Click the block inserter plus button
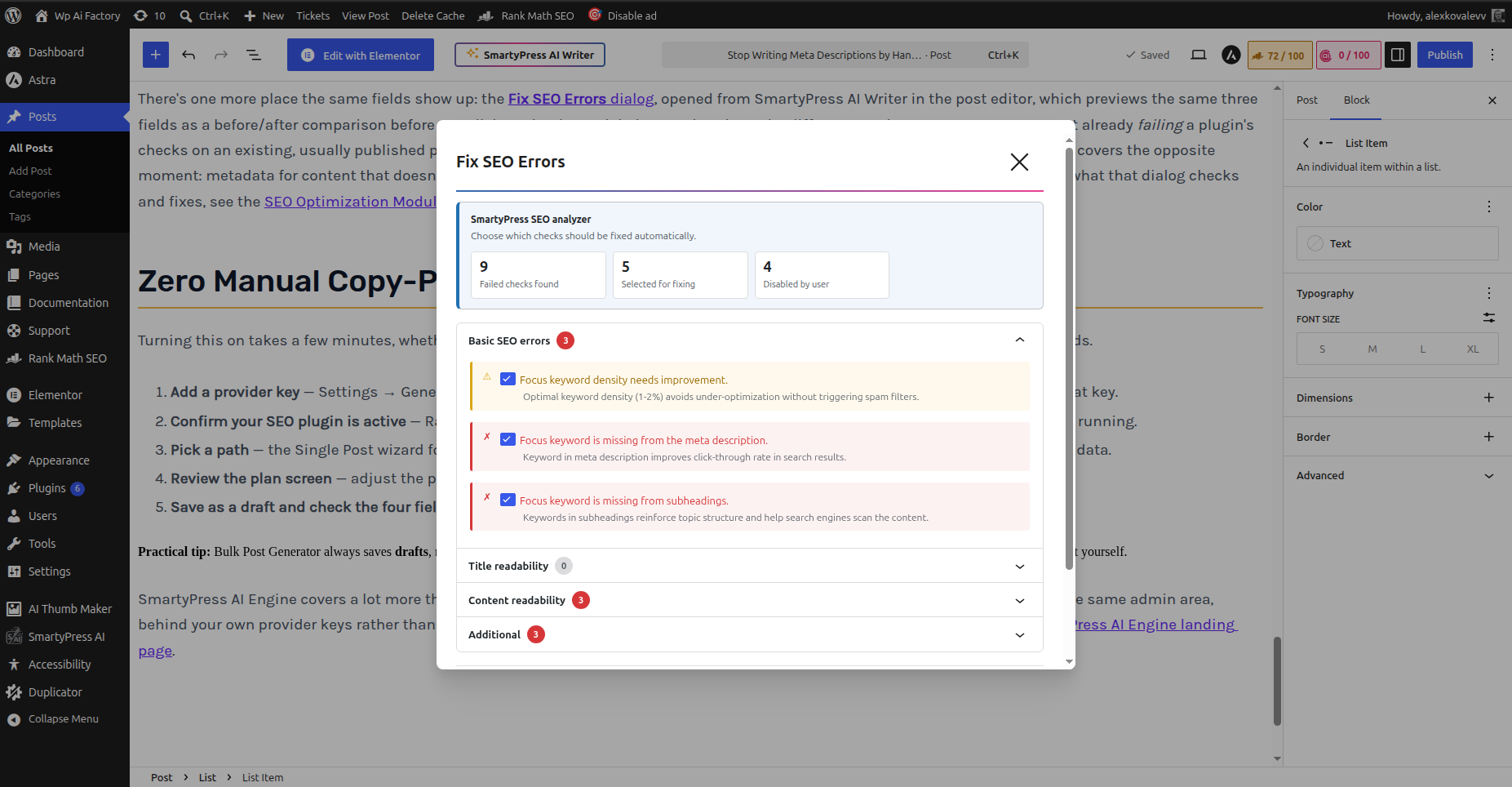The height and width of the screenshot is (787, 1512). (x=156, y=55)
